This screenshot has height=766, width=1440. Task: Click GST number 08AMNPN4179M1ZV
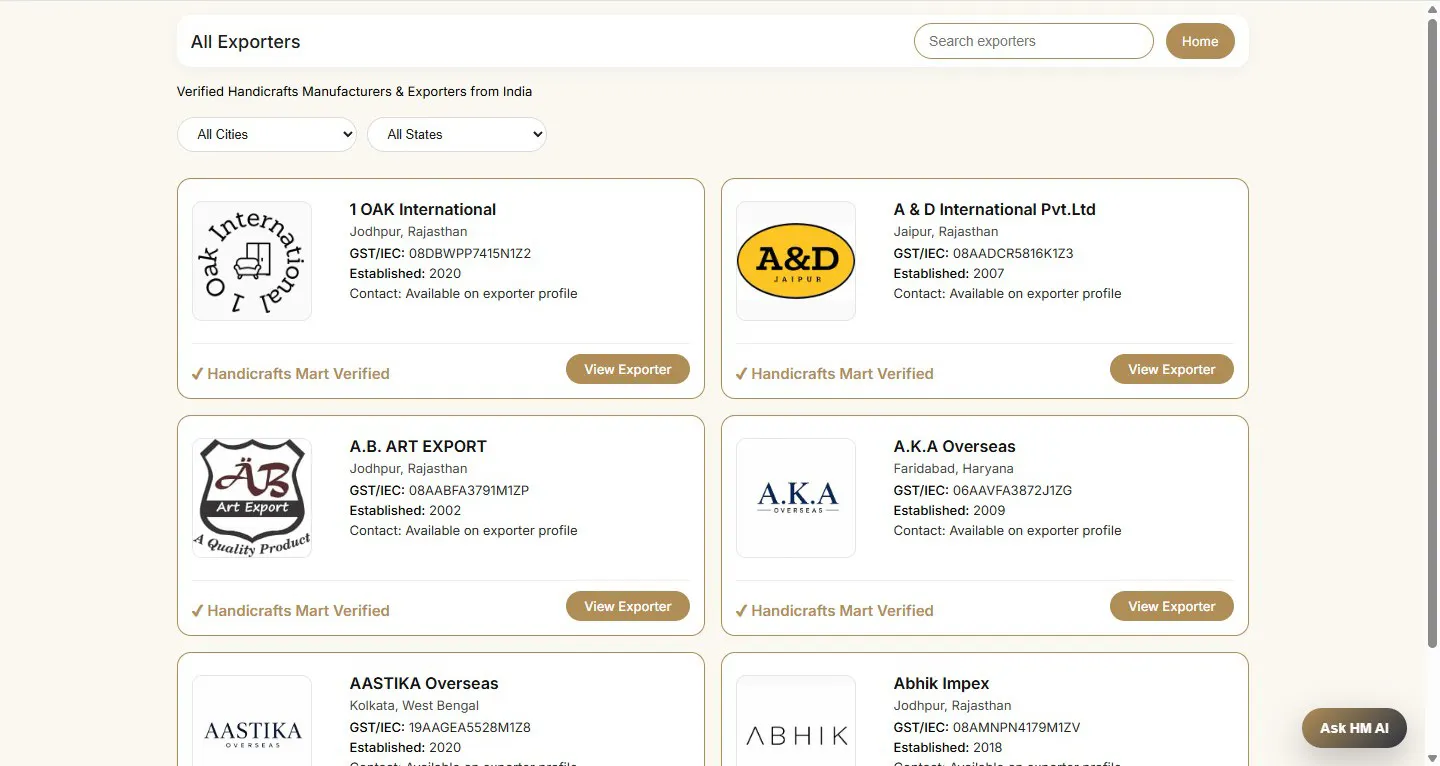click(x=1017, y=727)
